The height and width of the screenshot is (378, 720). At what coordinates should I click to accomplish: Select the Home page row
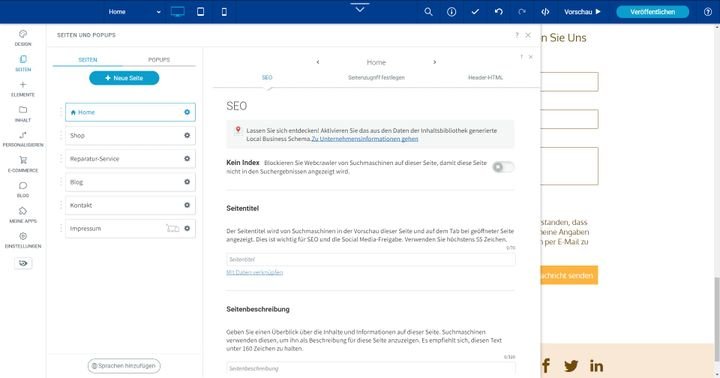coord(130,112)
